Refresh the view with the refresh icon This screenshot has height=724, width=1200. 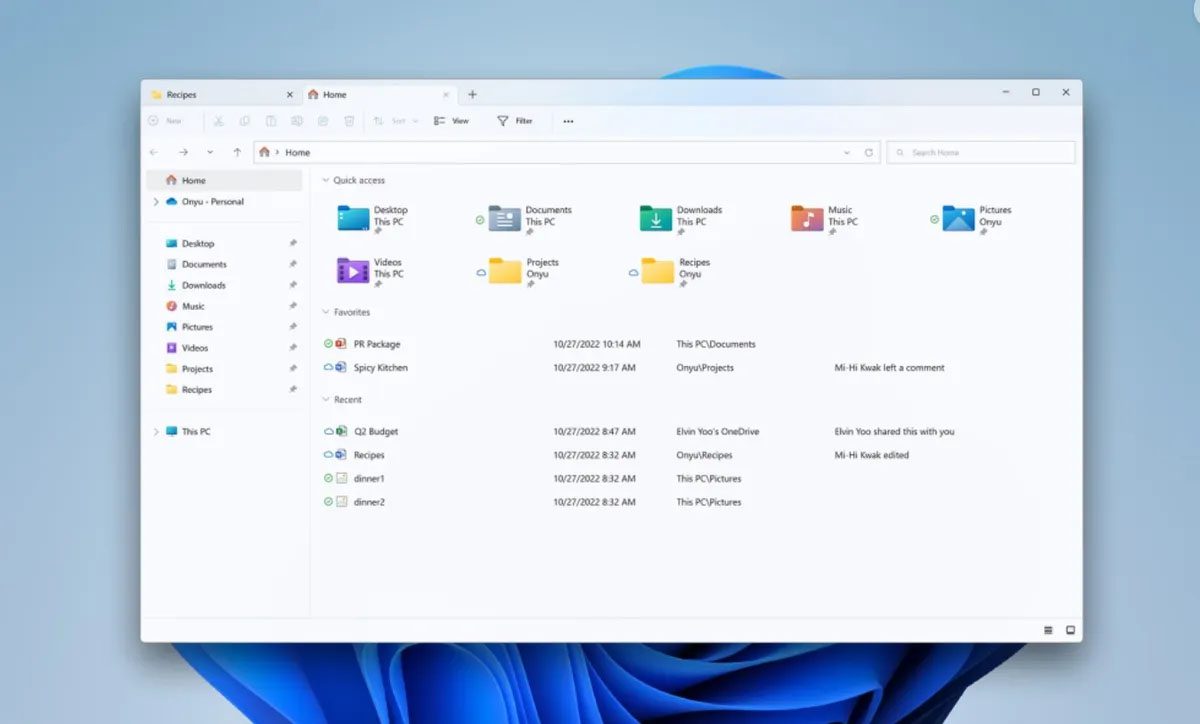pyautogui.click(x=868, y=152)
